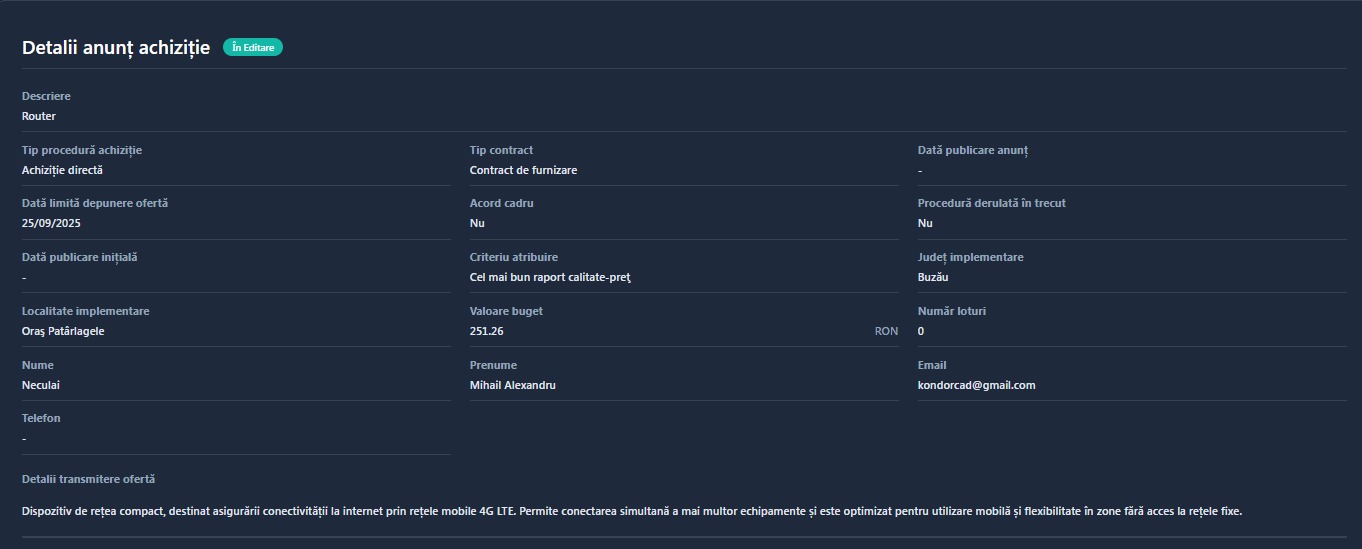Click the Achiziție directă procedure value
The width and height of the screenshot is (1362, 549).
(62, 170)
